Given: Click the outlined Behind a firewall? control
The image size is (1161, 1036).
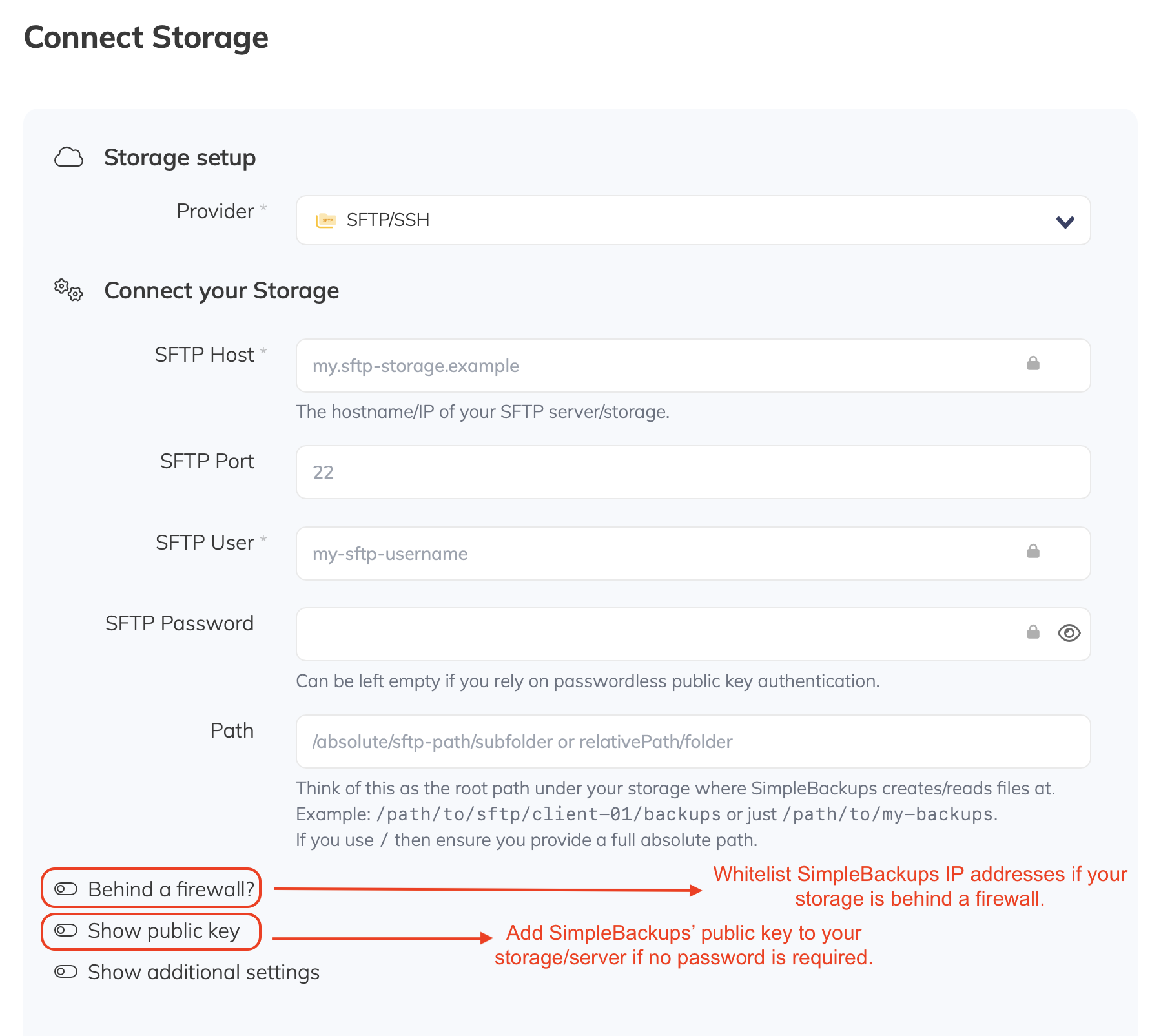Looking at the screenshot, I should (150, 889).
